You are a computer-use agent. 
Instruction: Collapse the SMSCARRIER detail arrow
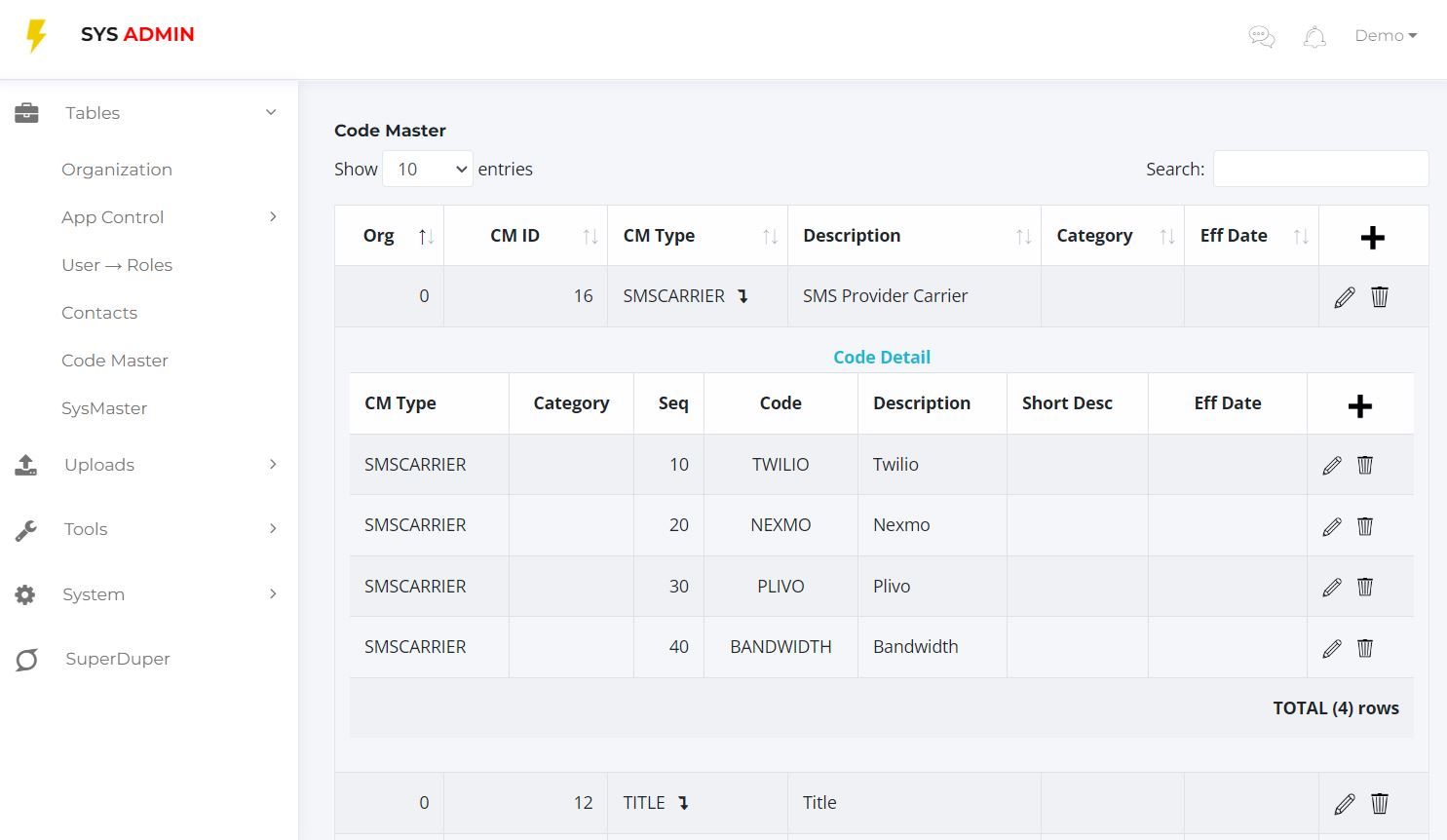tap(743, 296)
